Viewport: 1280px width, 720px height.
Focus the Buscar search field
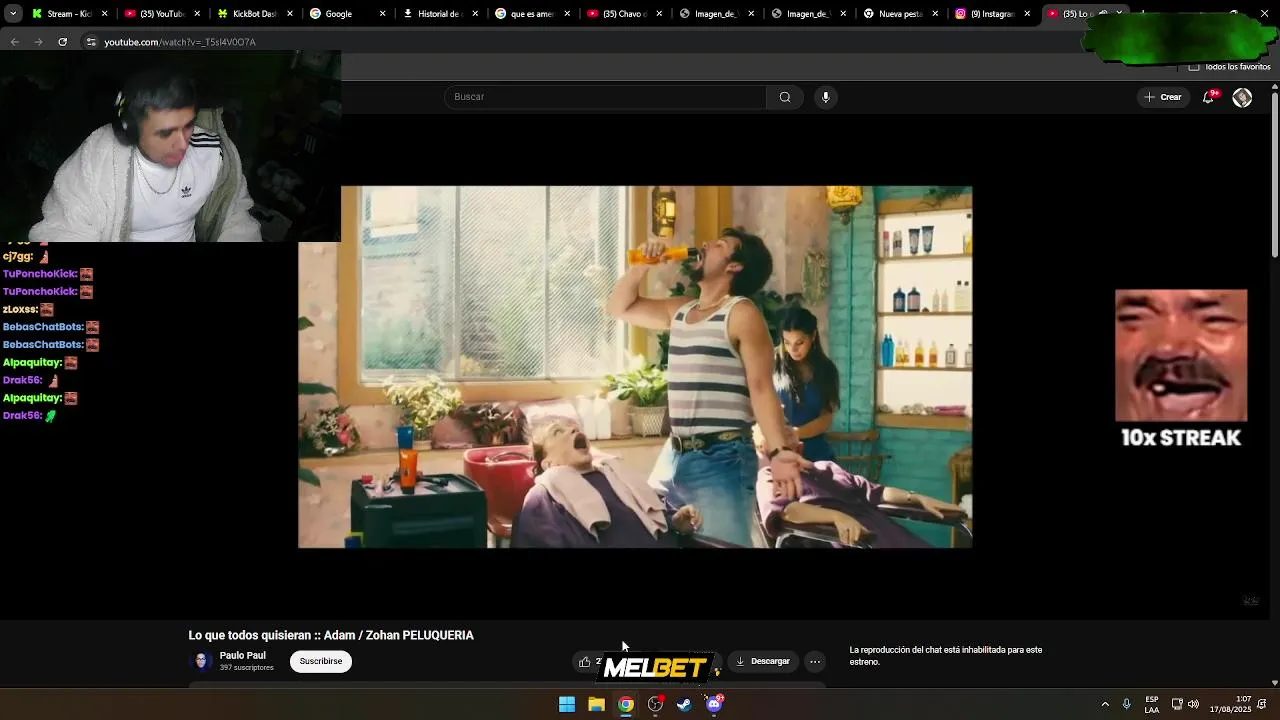pos(605,97)
